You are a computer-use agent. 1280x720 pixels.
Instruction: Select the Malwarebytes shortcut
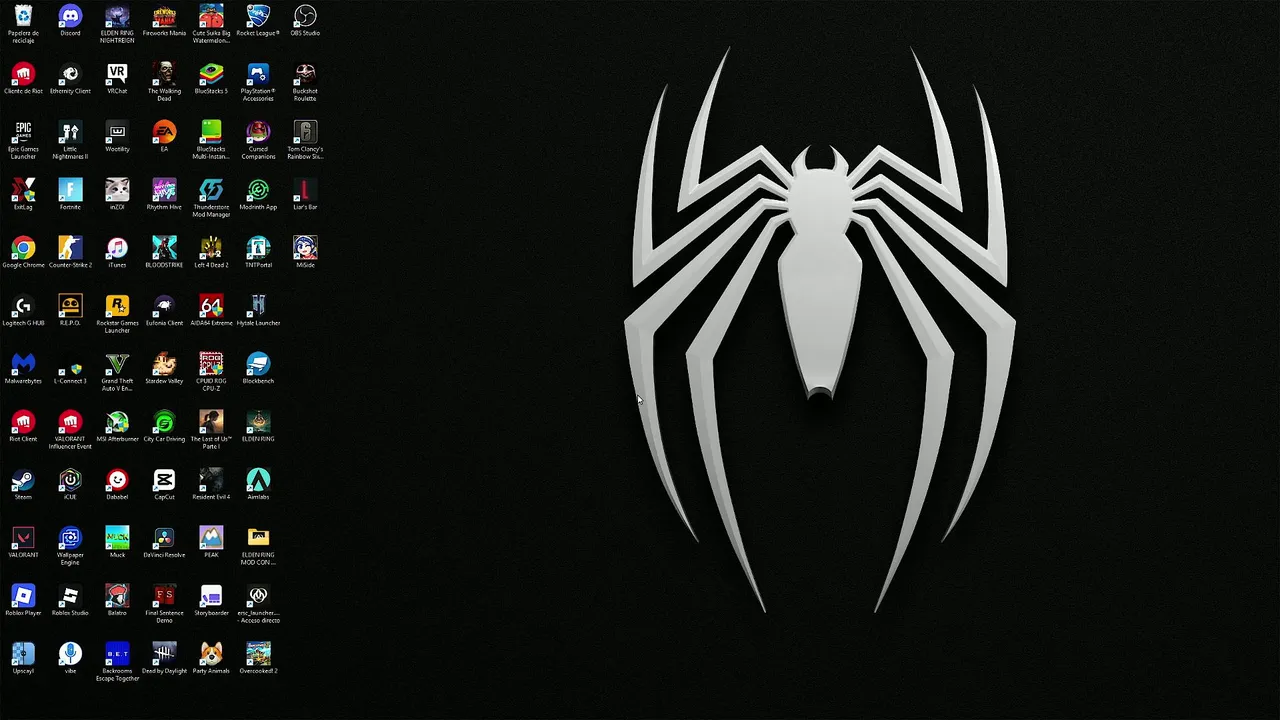click(23, 365)
